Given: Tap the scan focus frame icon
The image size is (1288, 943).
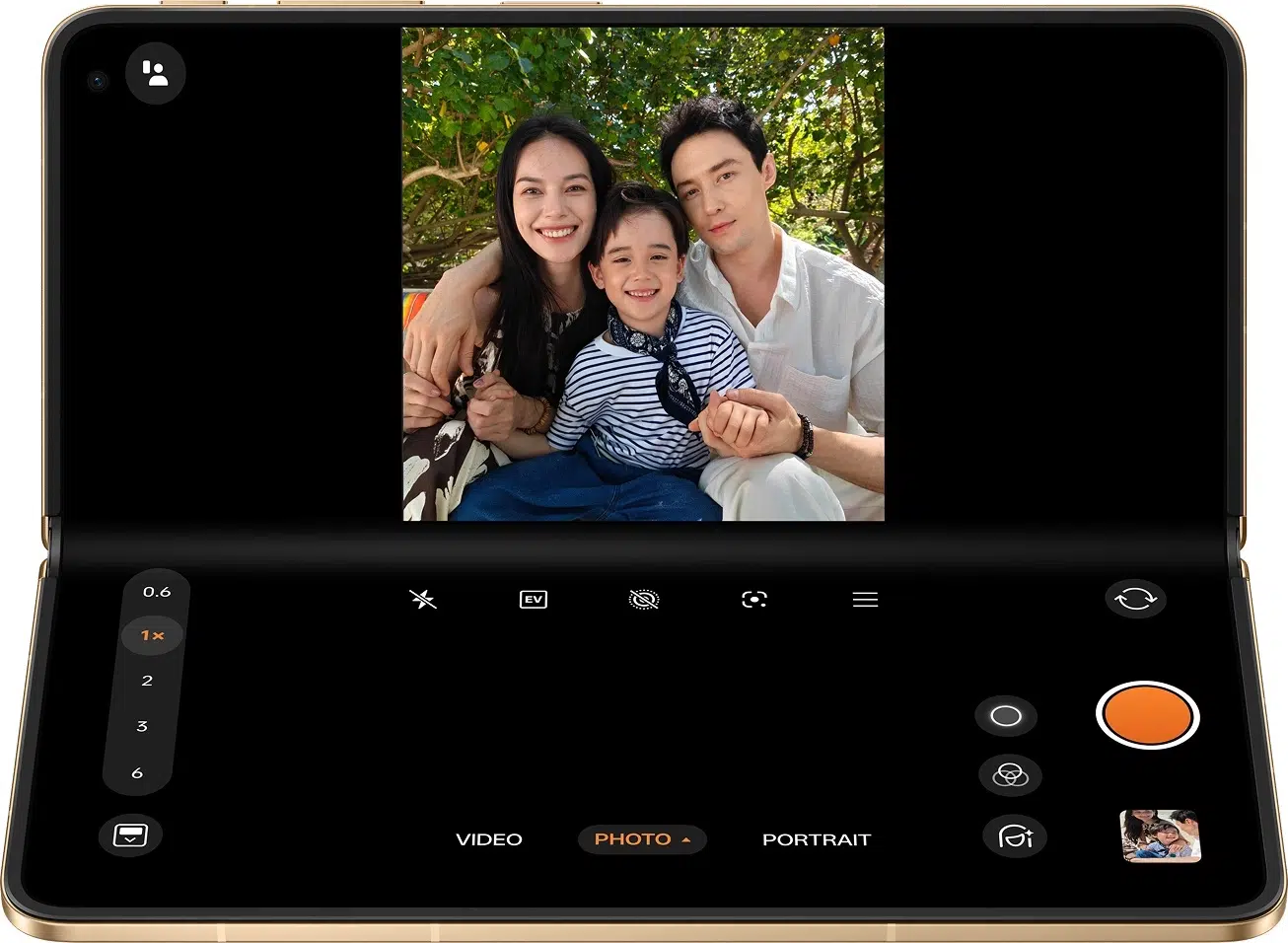Looking at the screenshot, I should (753, 600).
